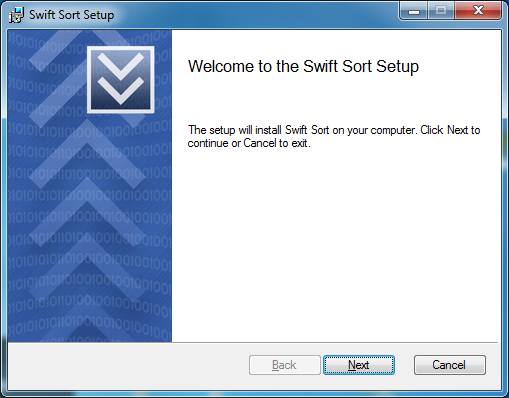Click empty title bar space beside the title

click(253, 15)
